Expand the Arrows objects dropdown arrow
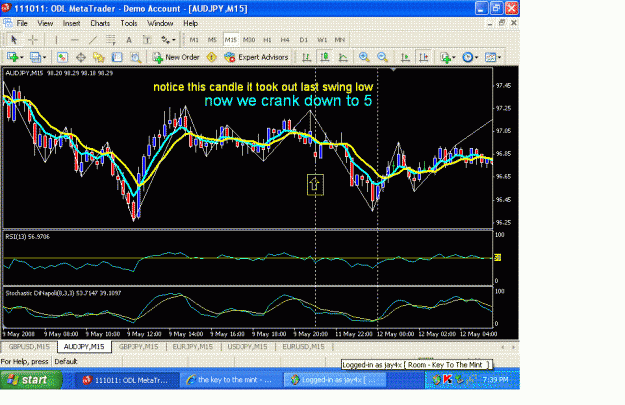The width and height of the screenshot is (625, 405). pos(173,40)
